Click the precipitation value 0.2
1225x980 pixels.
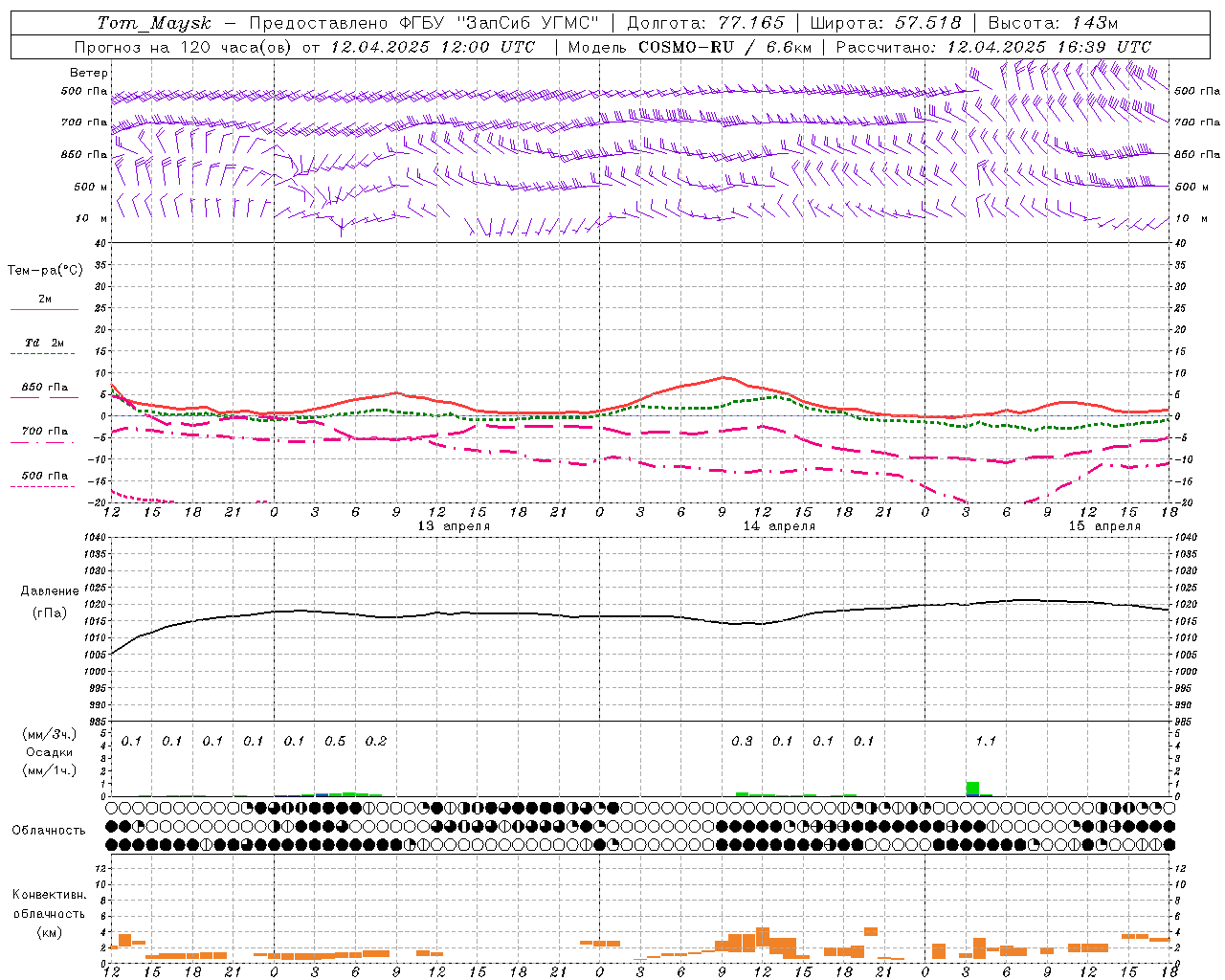[376, 742]
